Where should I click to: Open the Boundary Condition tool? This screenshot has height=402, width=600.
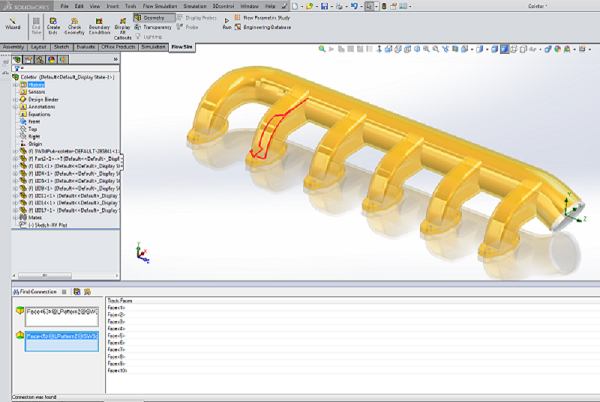point(99,28)
